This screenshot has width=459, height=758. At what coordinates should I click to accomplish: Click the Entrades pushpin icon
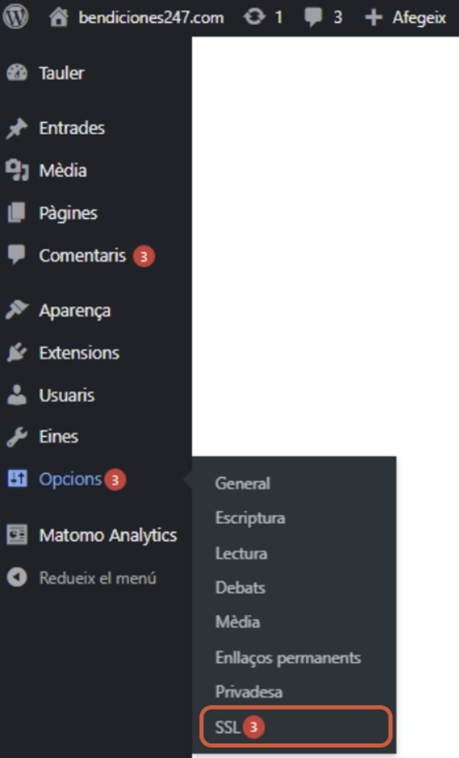17,128
